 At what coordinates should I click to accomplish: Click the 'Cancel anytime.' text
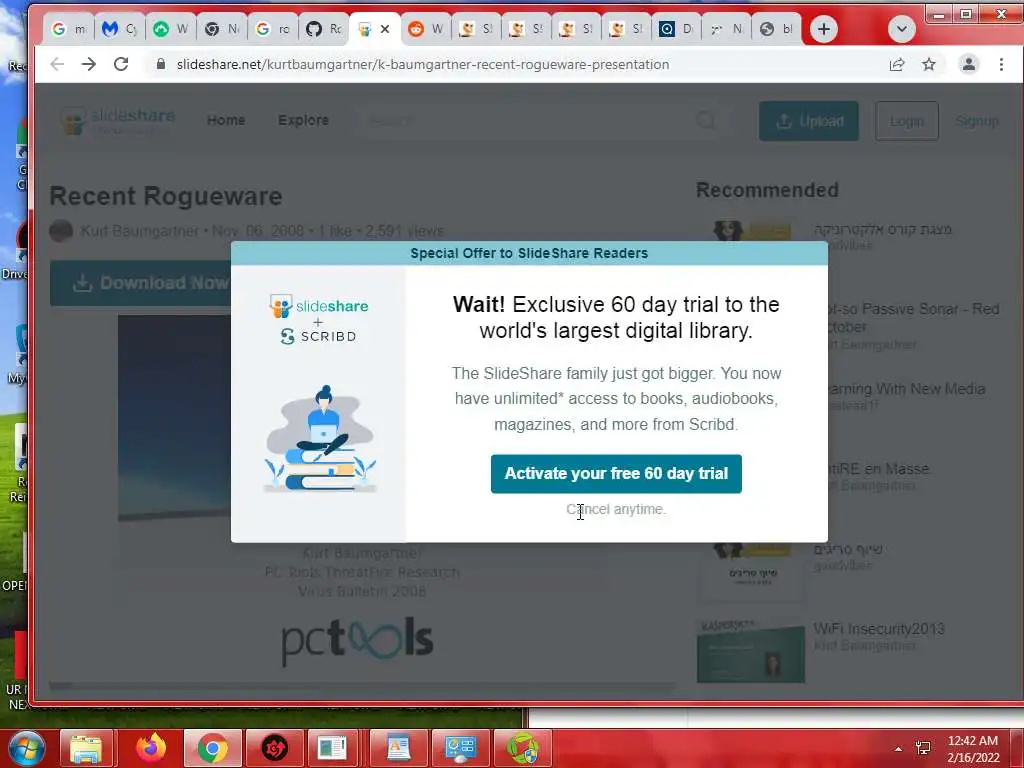(x=616, y=509)
